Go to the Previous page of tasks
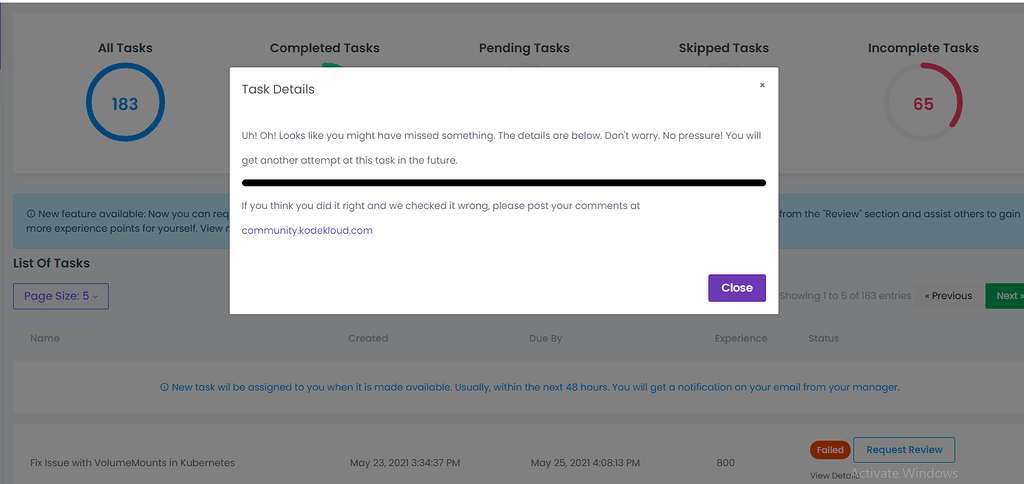The width and height of the screenshot is (1024, 484). (x=948, y=296)
